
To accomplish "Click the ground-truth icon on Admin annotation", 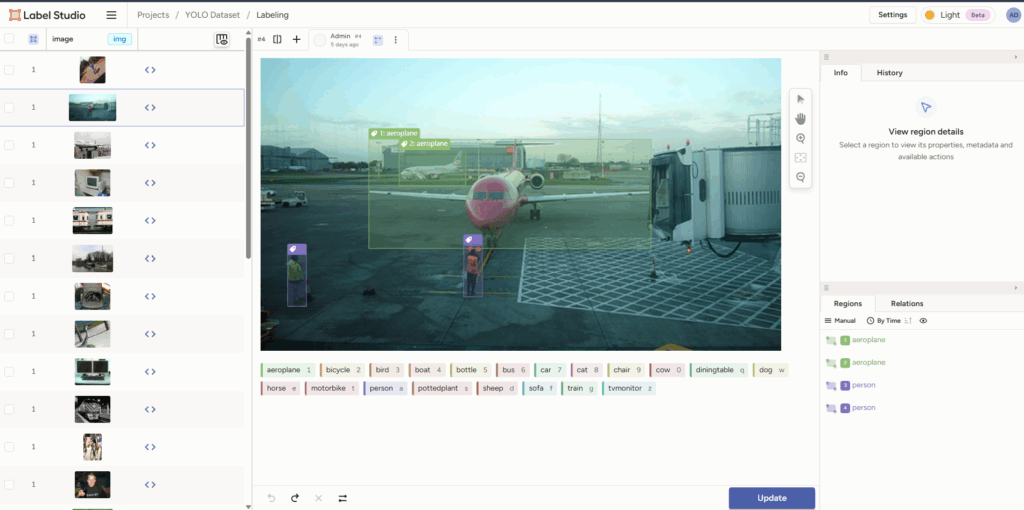I will pos(377,40).
